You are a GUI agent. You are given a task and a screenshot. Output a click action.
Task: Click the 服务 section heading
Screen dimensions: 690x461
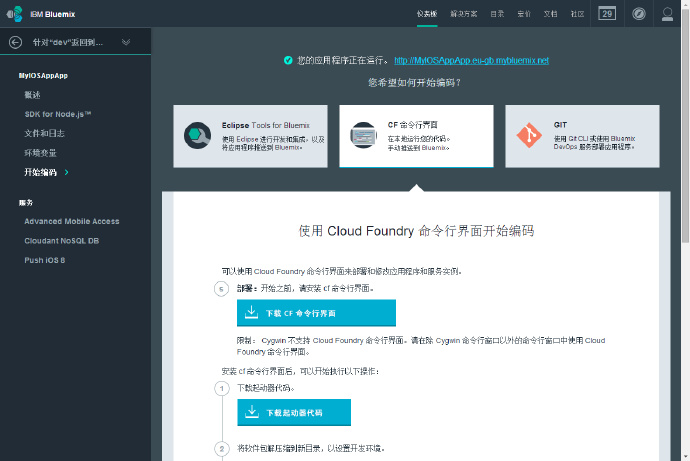[x=26, y=202]
